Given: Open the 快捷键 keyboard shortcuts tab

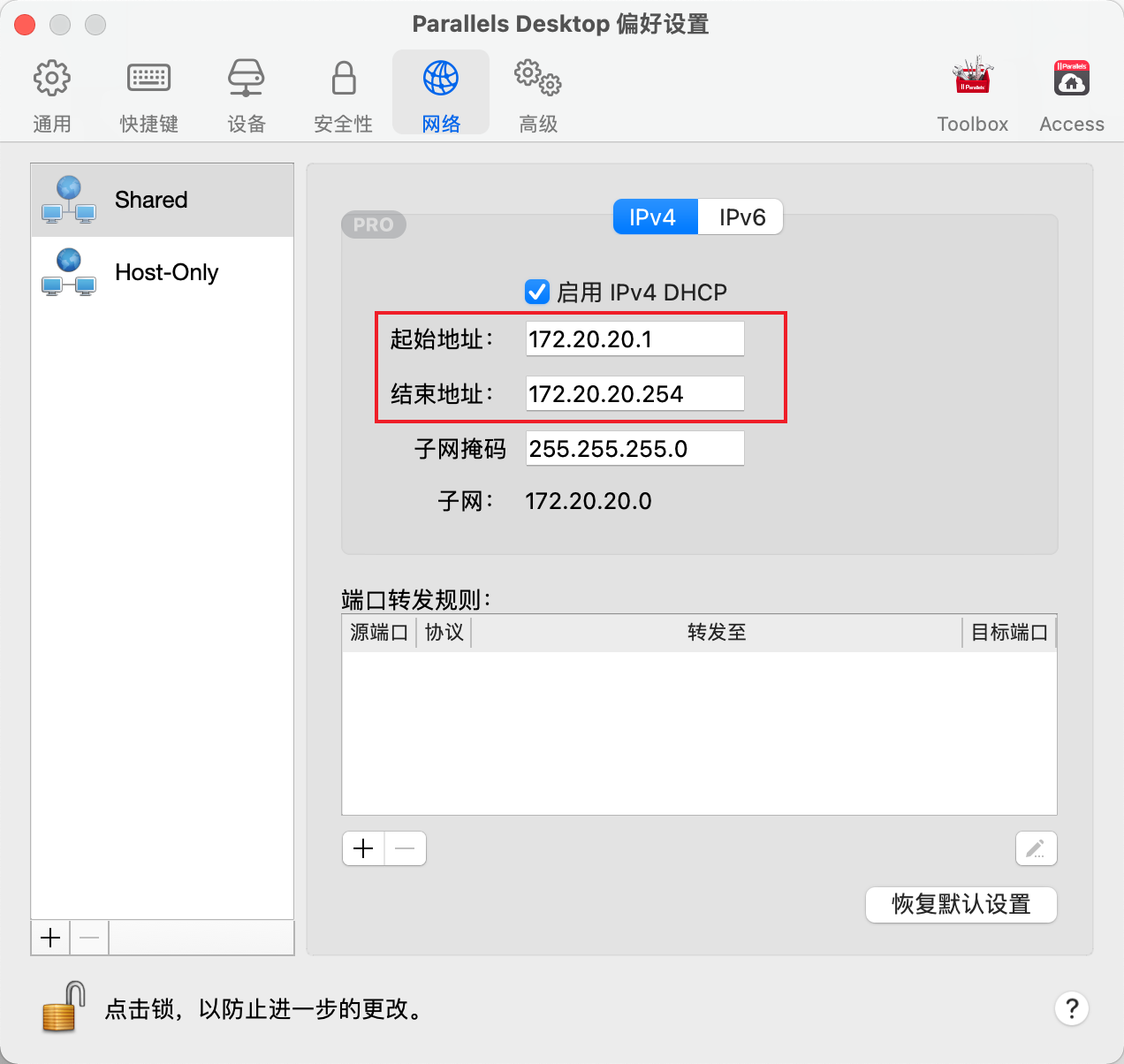Looking at the screenshot, I should pos(149,95).
